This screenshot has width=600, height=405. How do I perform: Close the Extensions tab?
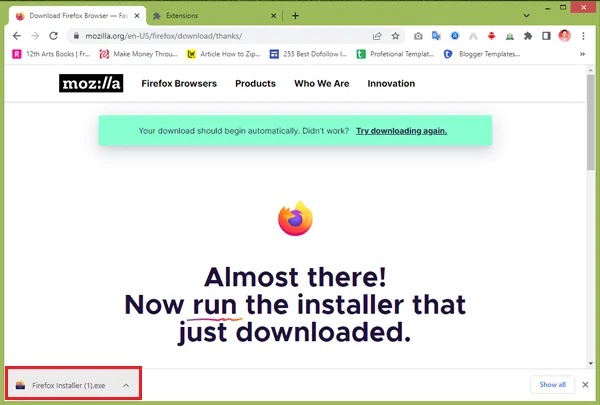pos(273,16)
